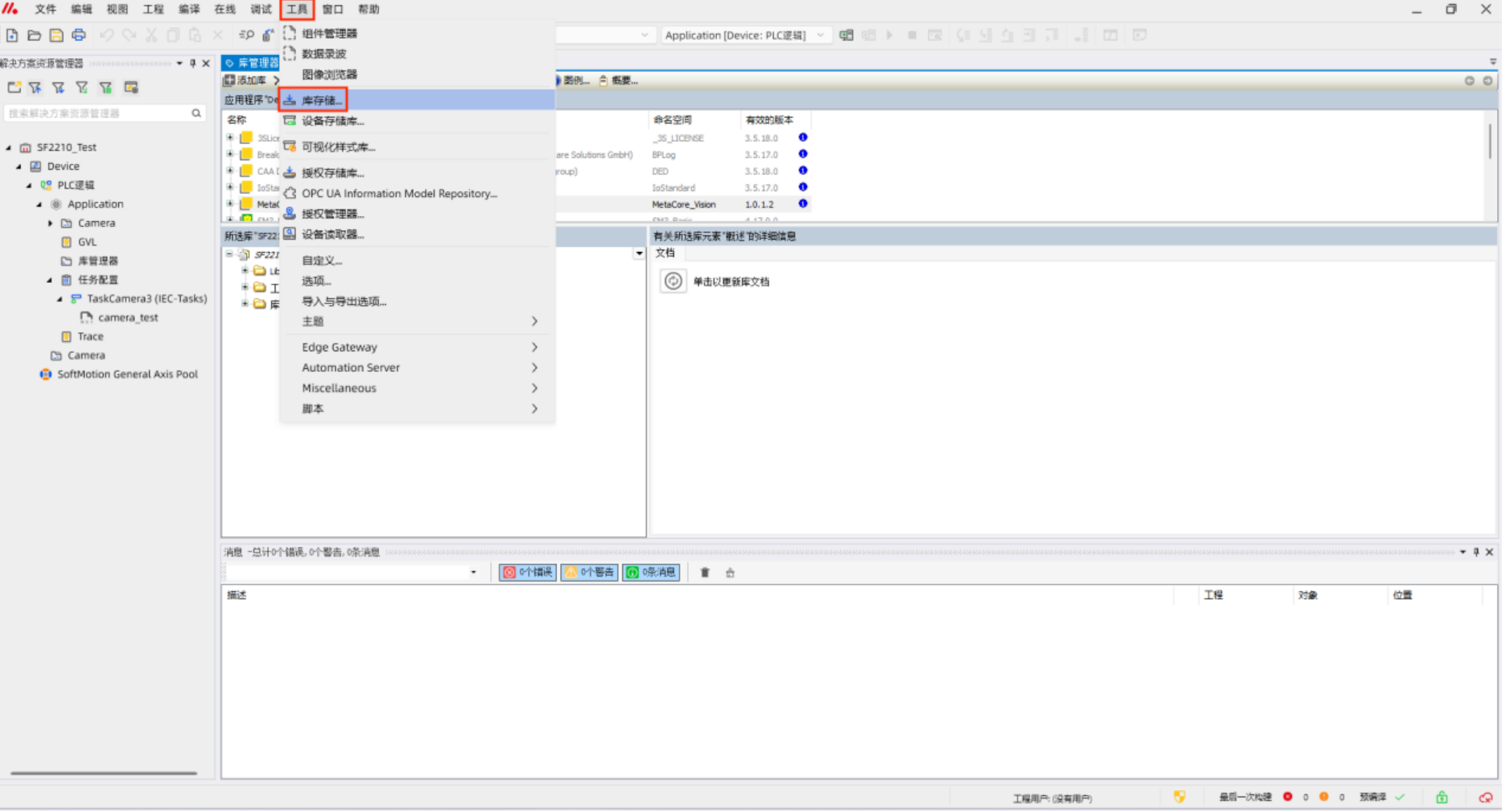Click the new file toolbar icon
Screen dimensions: 1502x812
(12, 35)
